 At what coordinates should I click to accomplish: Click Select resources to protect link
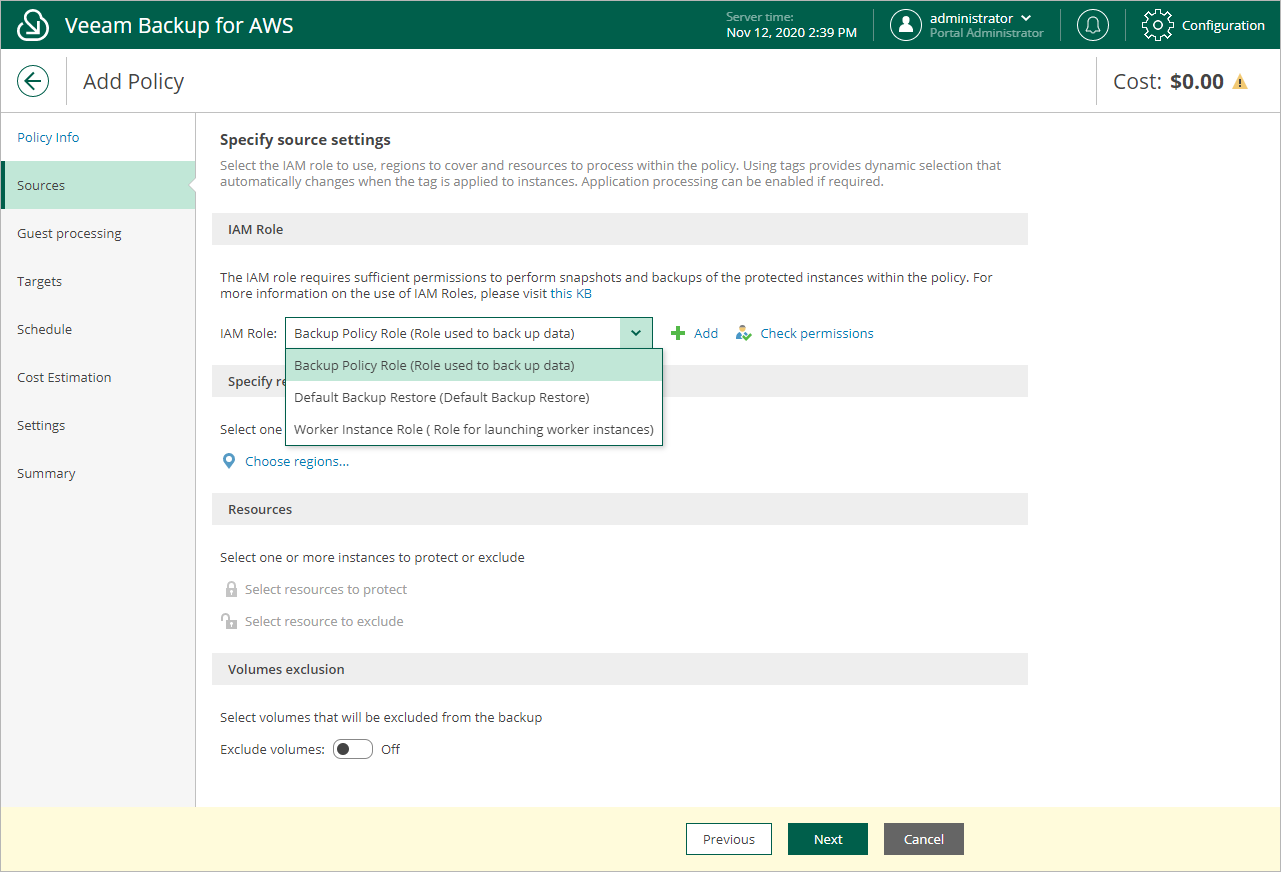point(326,589)
